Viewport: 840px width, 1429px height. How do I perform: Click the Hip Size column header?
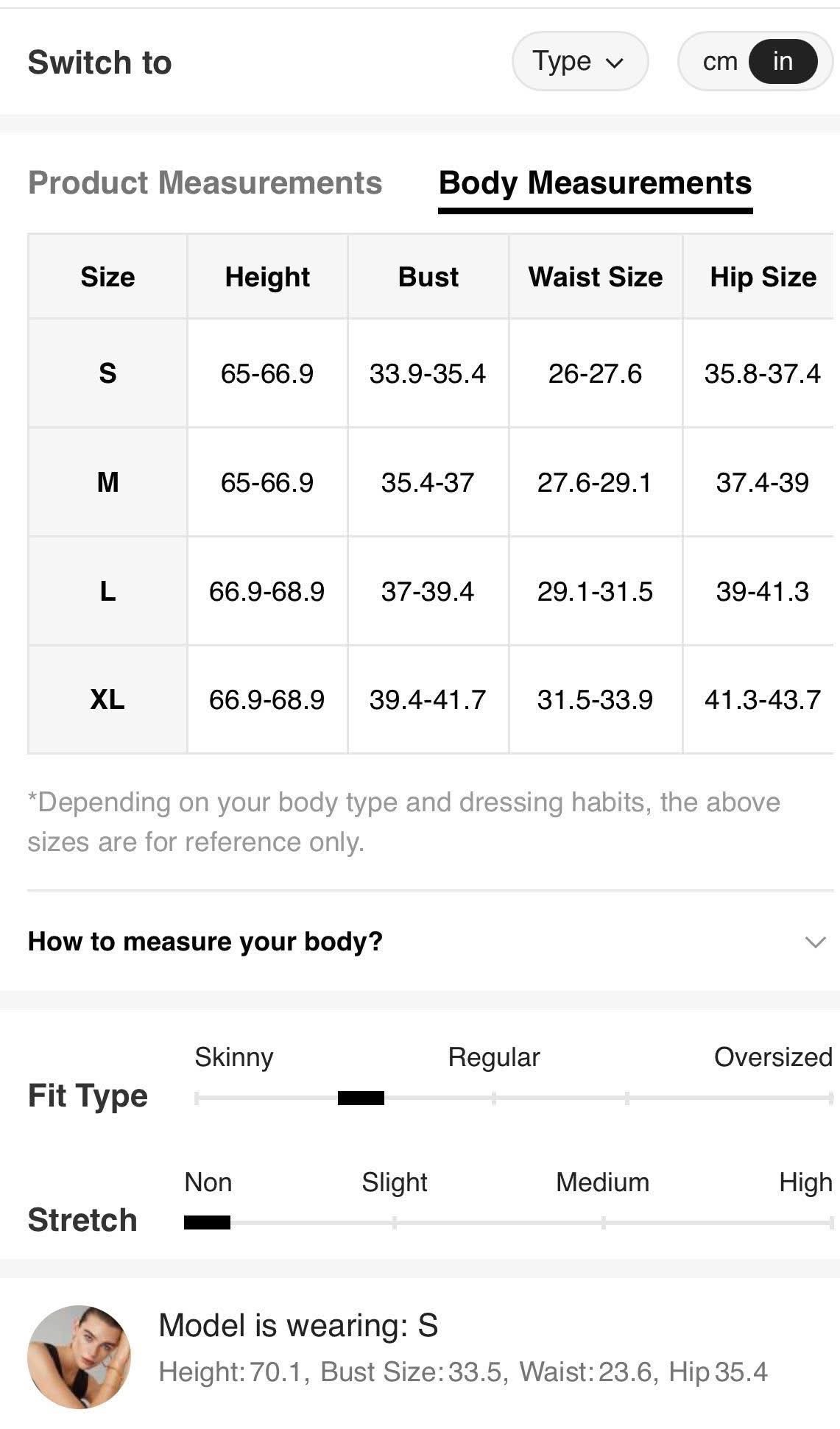point(763,277)
